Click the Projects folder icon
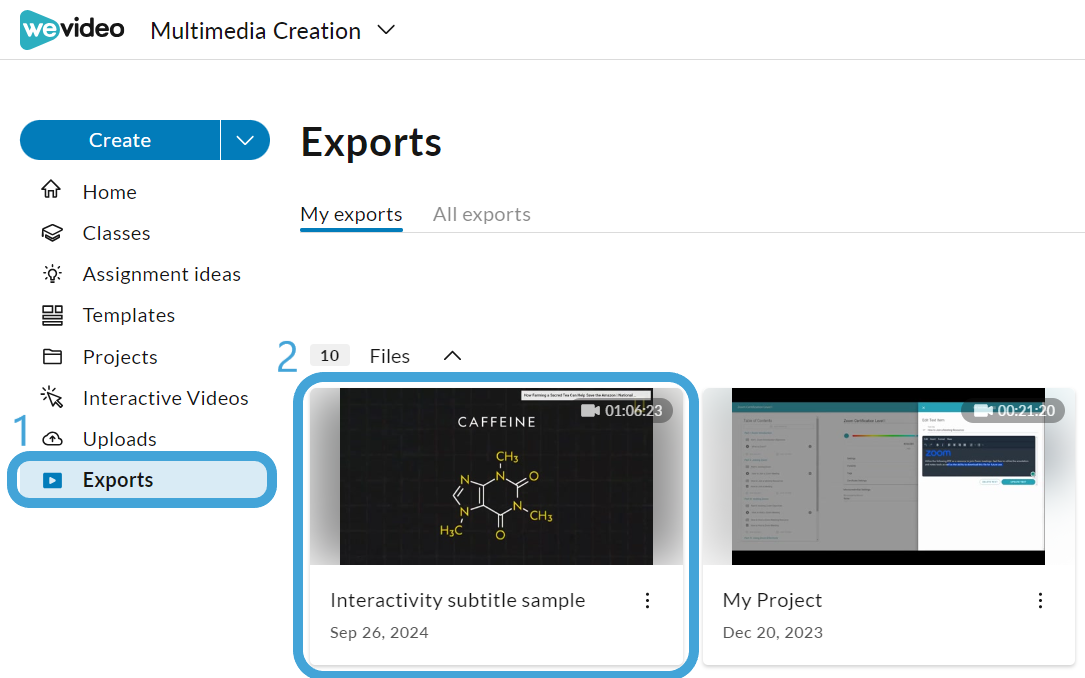Viewport: 1085px width, 678px height. click(52, 357)
